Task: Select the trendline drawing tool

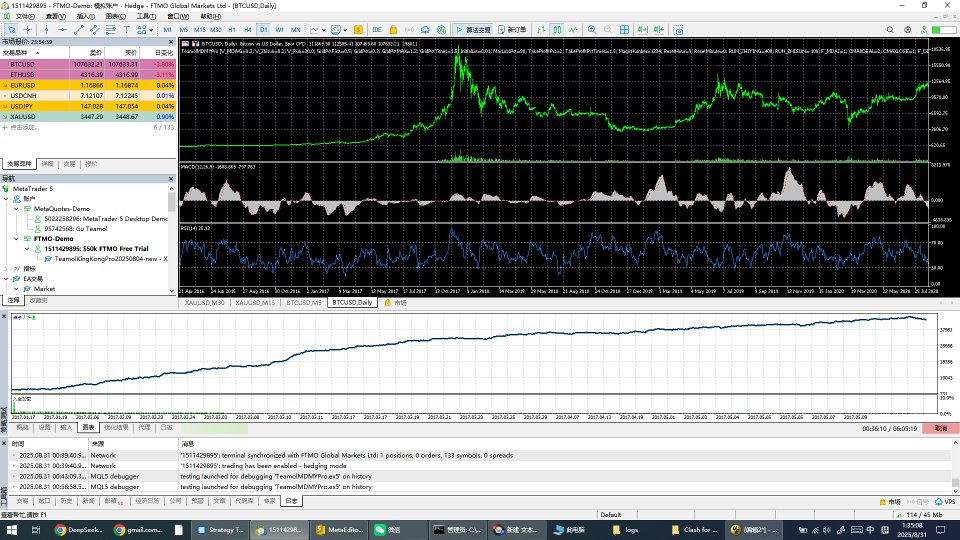Action: [78, 29]
